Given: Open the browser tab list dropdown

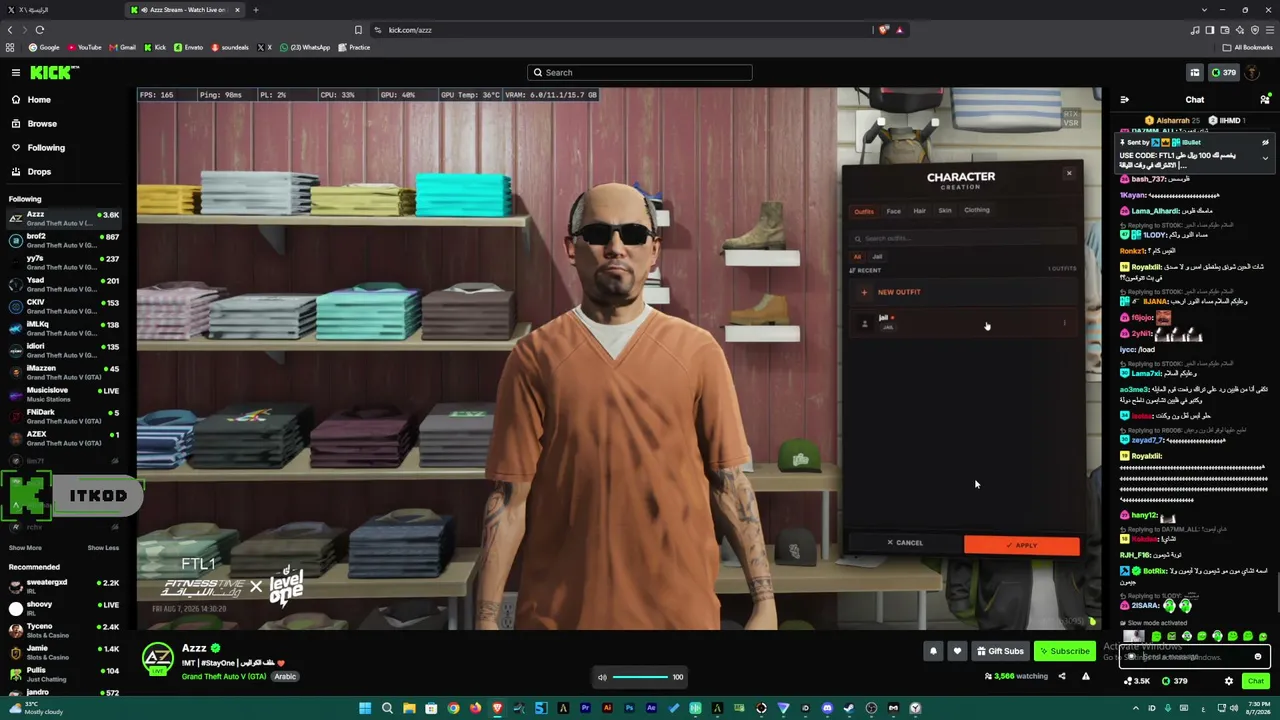Looking at the screenshot, I should [x=1204, y=10].
